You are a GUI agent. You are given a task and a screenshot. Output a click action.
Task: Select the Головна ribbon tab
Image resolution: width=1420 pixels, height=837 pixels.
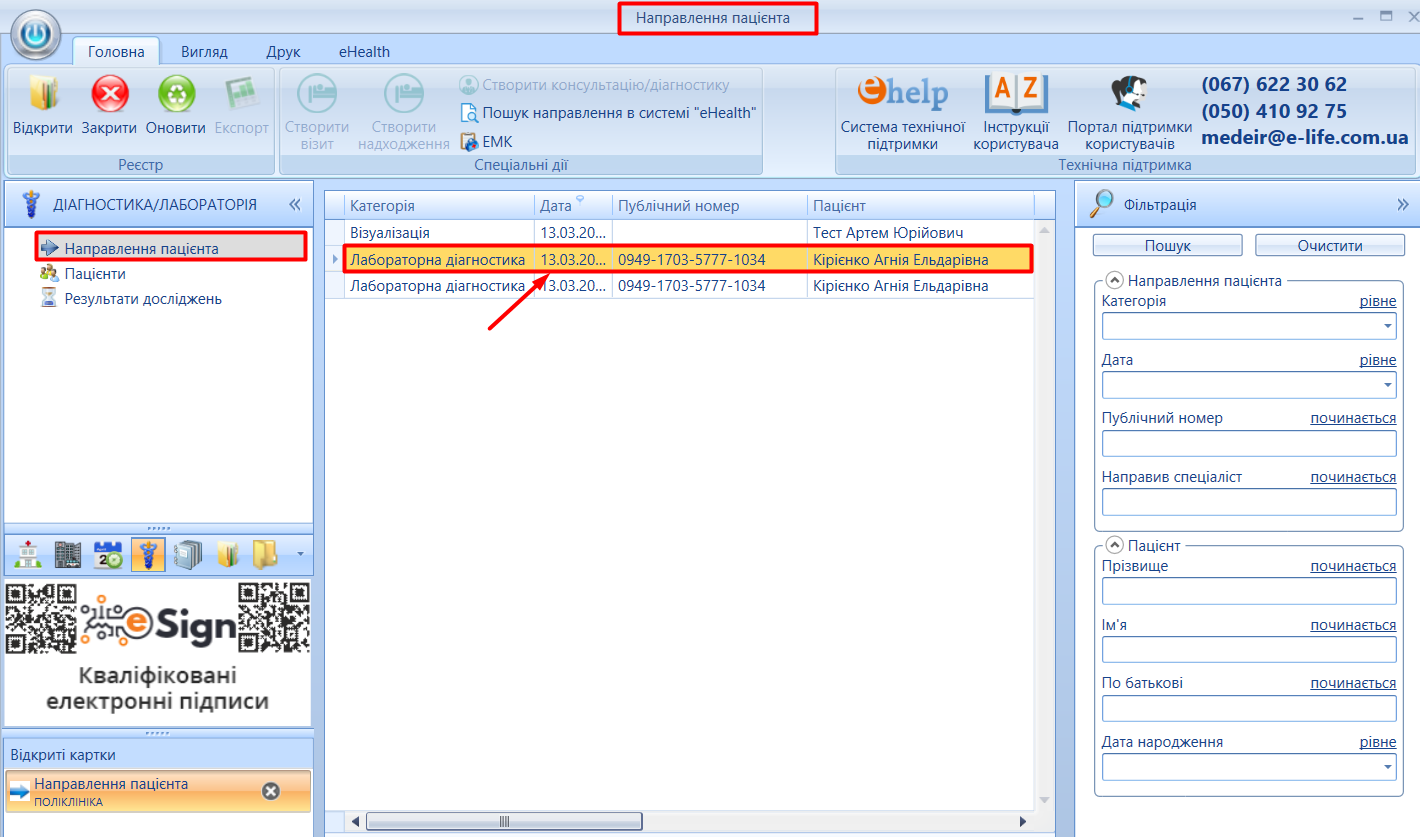pyautogui.click(x=116, y=52)
